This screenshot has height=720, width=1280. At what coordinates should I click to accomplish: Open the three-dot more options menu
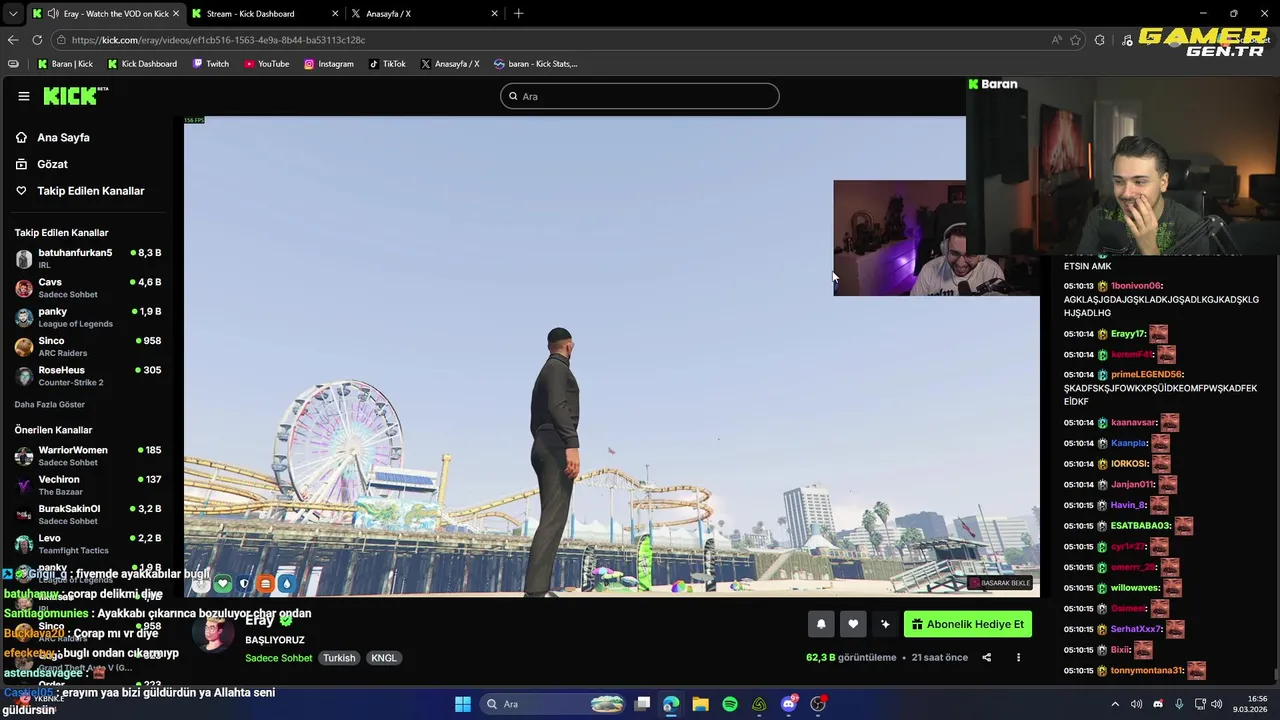tap(1018, 657)
